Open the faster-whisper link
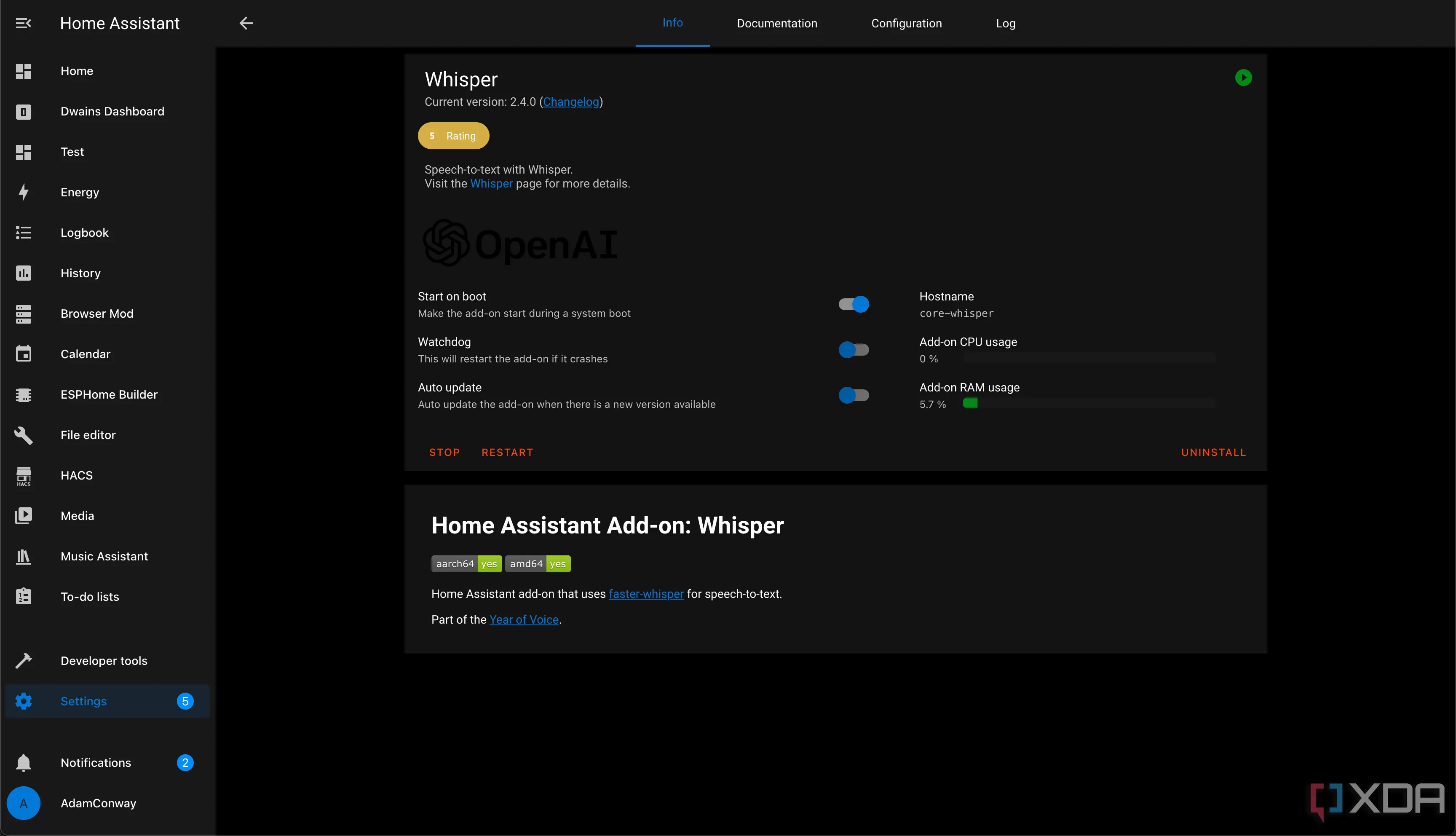Screen dimensions: 1456x836 [646, 594]
